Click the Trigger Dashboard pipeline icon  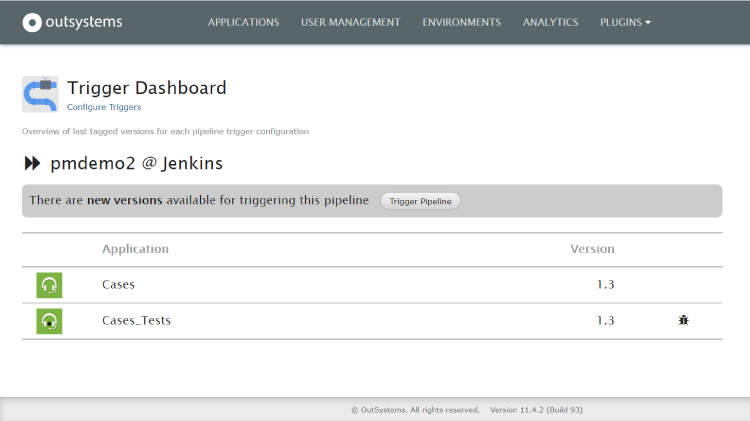39,94
